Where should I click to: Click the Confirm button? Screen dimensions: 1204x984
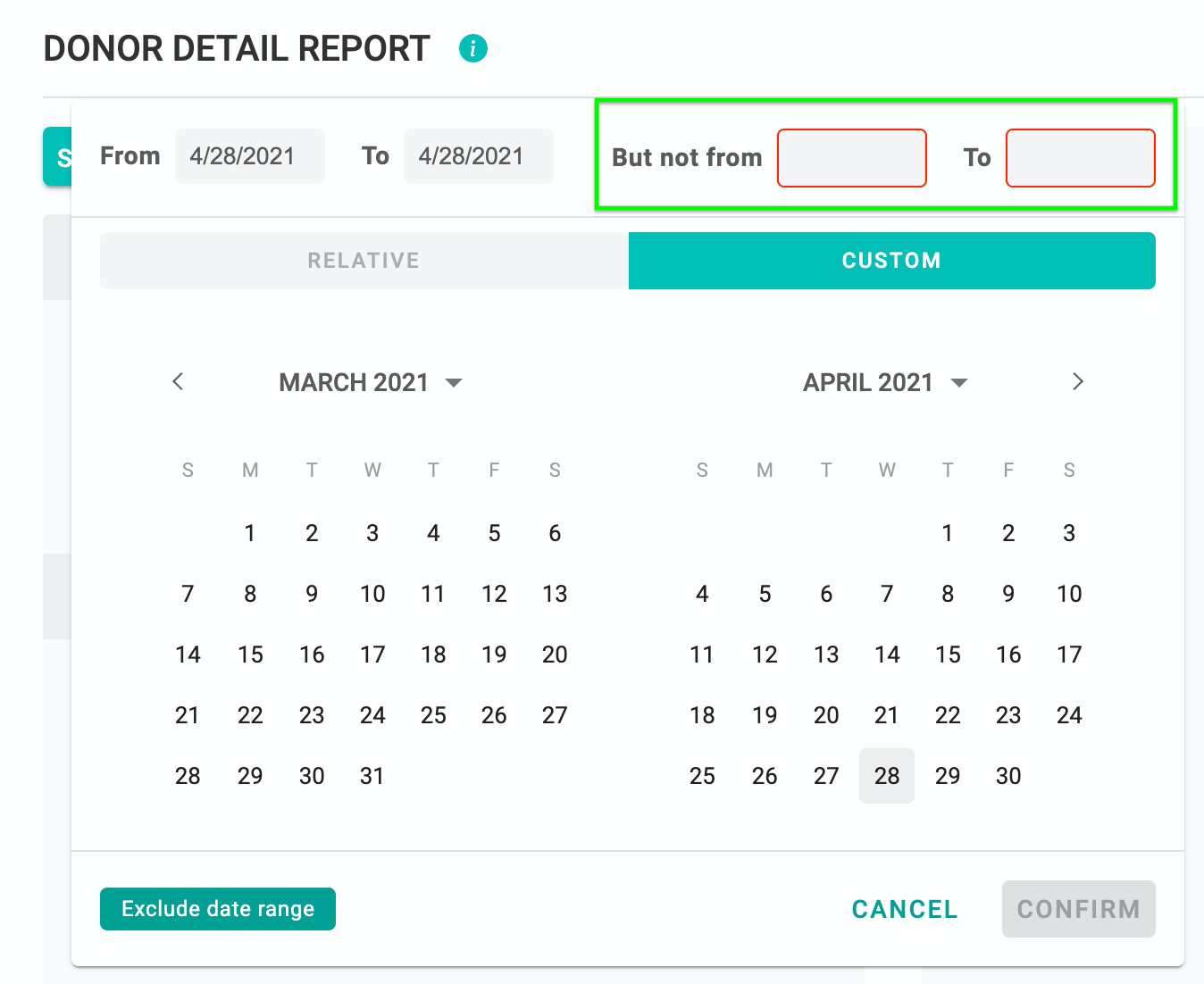click(1078, 909)
